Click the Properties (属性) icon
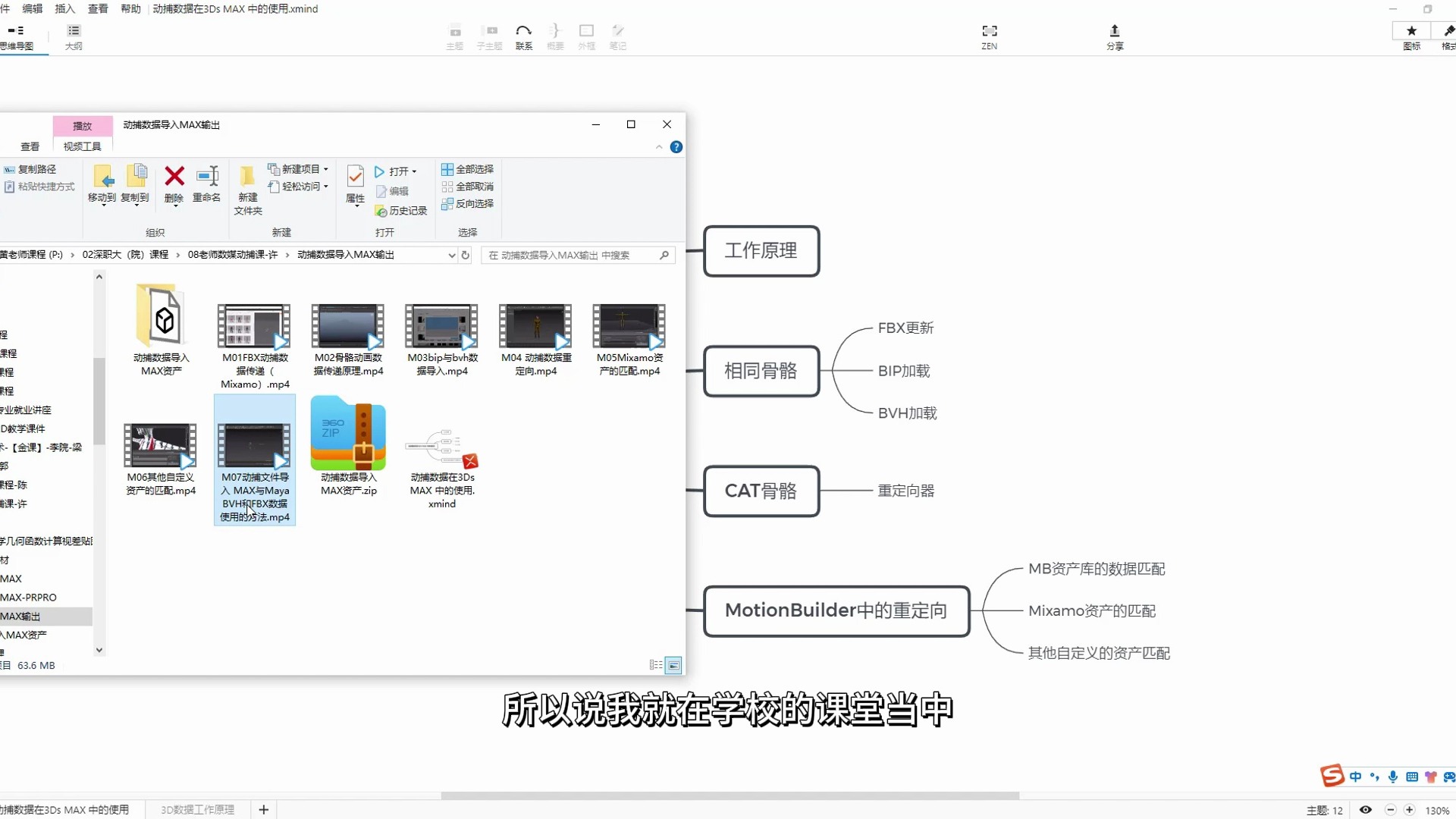 click(x=355, y=177)
